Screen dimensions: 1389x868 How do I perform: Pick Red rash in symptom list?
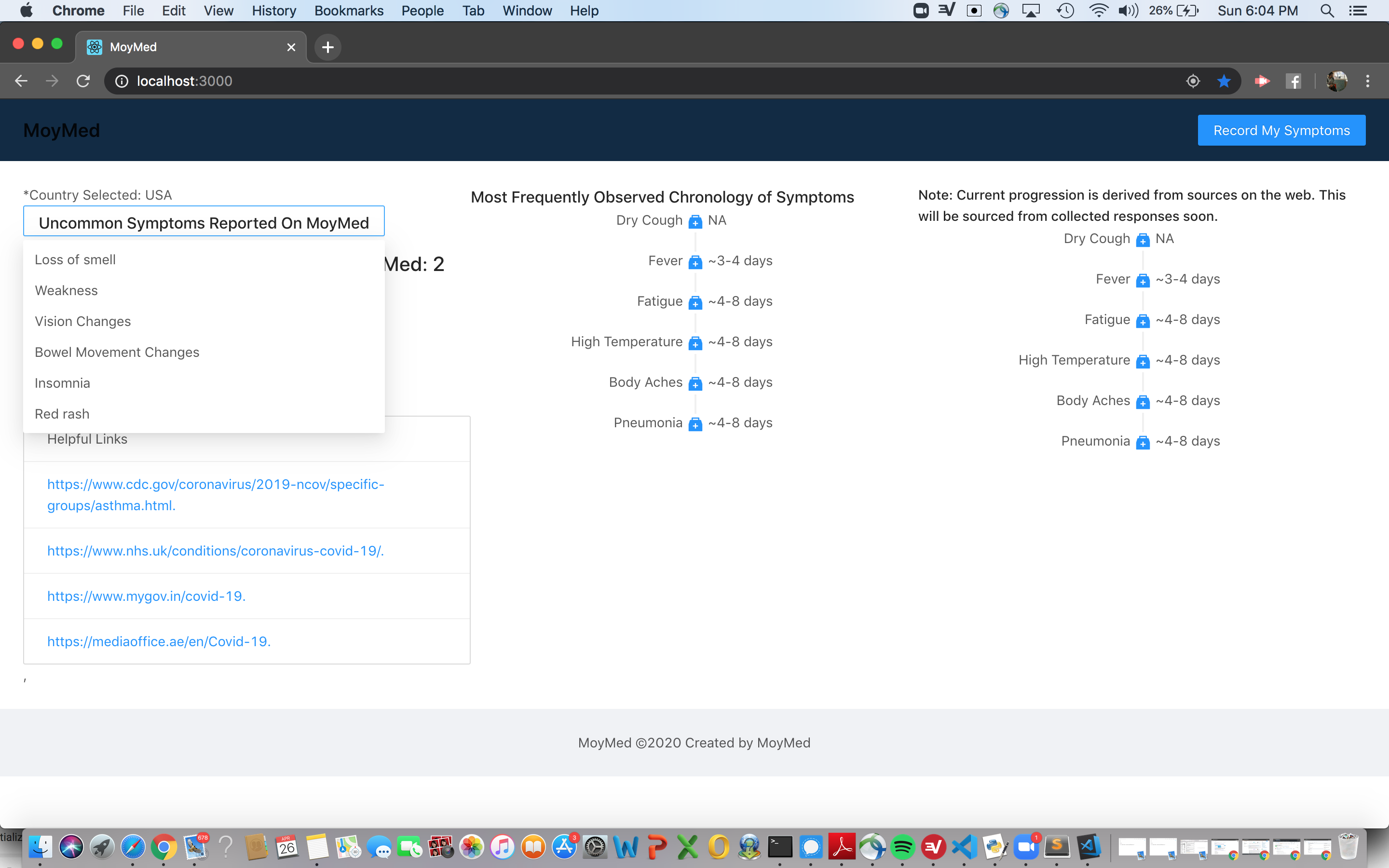tap(62, 414)
